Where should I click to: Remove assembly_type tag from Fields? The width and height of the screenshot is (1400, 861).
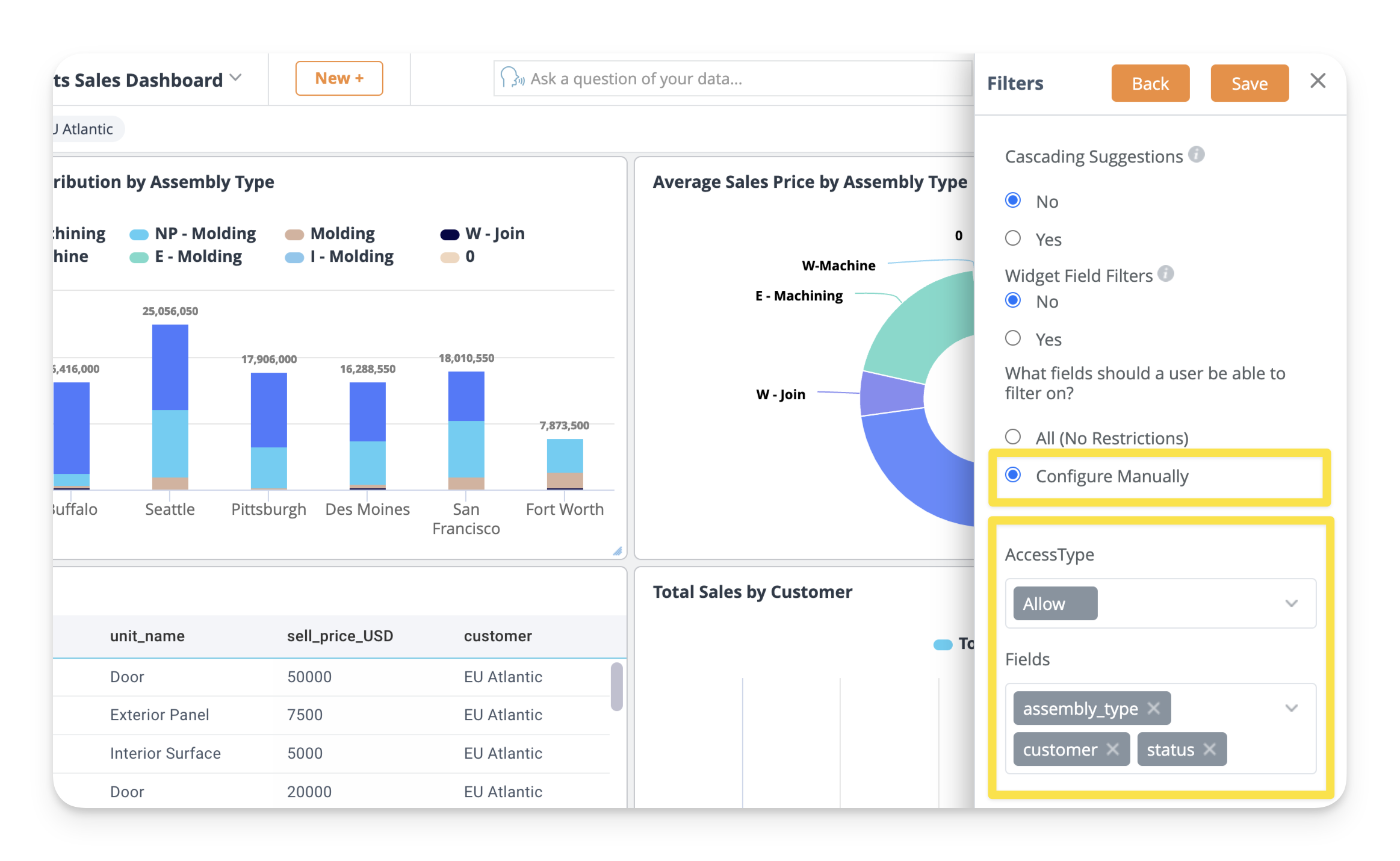click(x=1153, y=708)
